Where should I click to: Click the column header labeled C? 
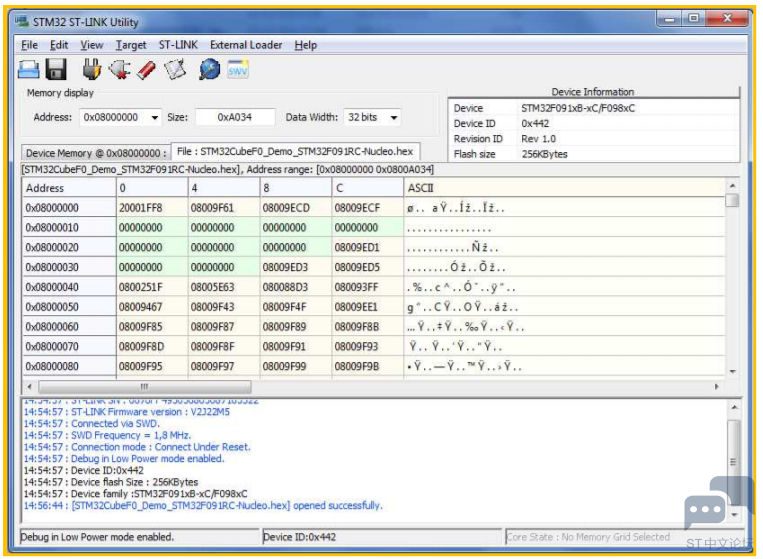pos(368,188)
